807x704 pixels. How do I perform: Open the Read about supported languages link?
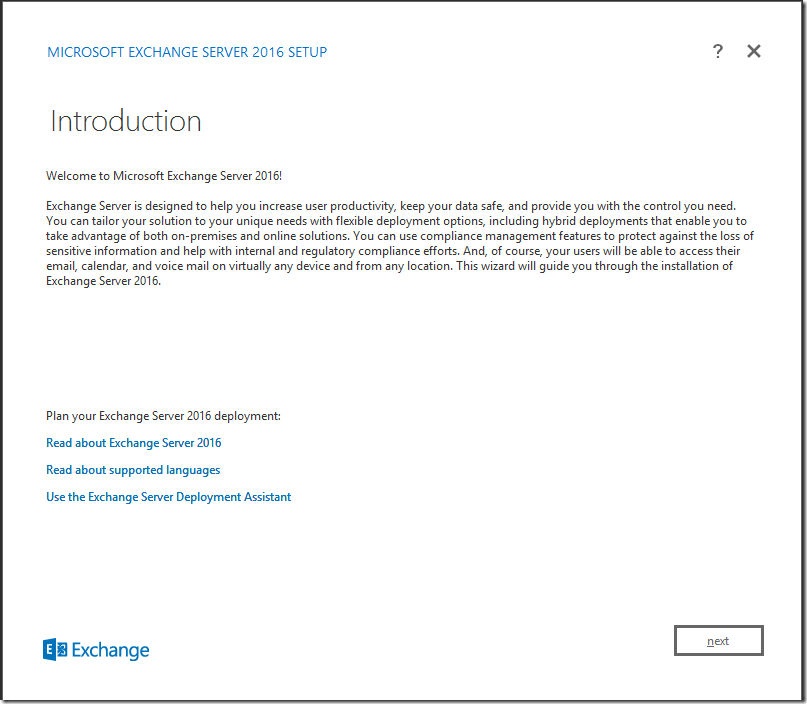click(x=133, y=470)
